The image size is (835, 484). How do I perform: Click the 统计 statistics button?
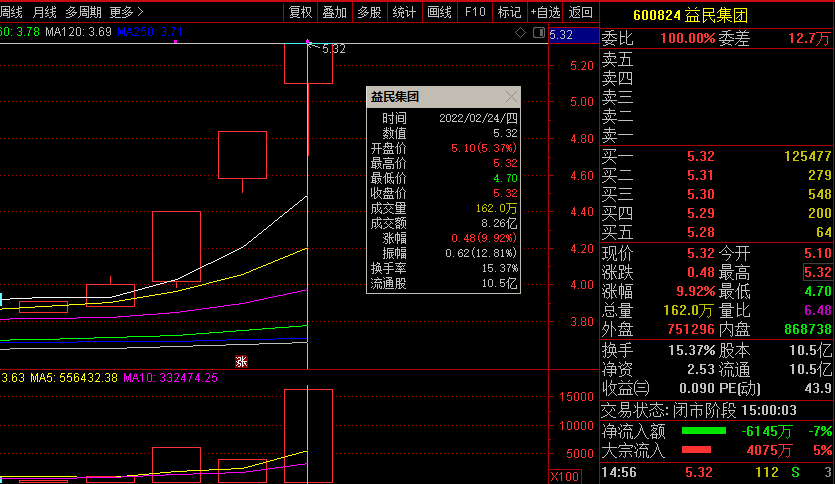click(404, 12)
